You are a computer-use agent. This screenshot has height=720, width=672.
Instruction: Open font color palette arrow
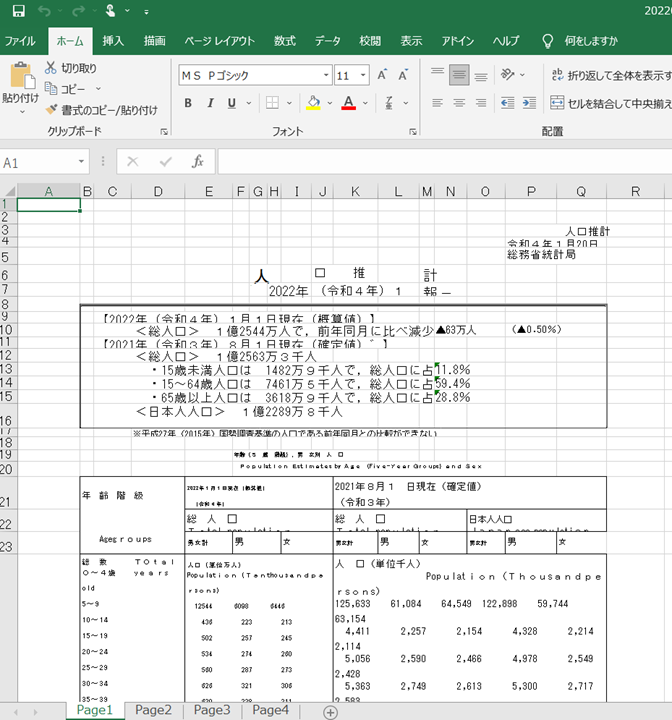coord(365,103)
